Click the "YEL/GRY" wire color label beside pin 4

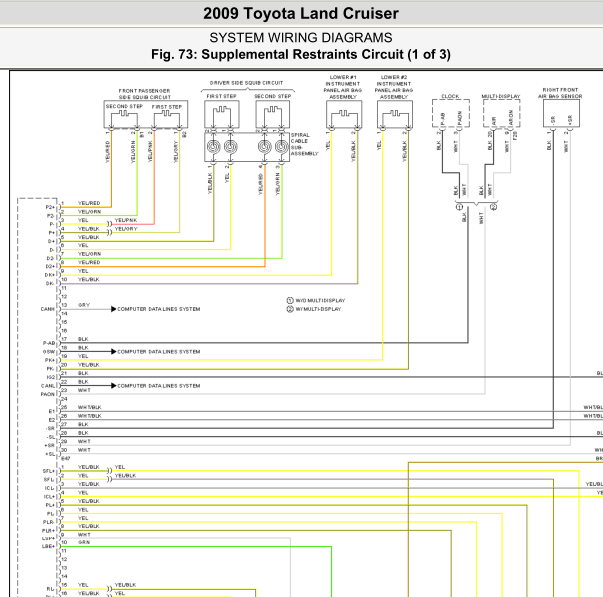(x=126, y=229)
